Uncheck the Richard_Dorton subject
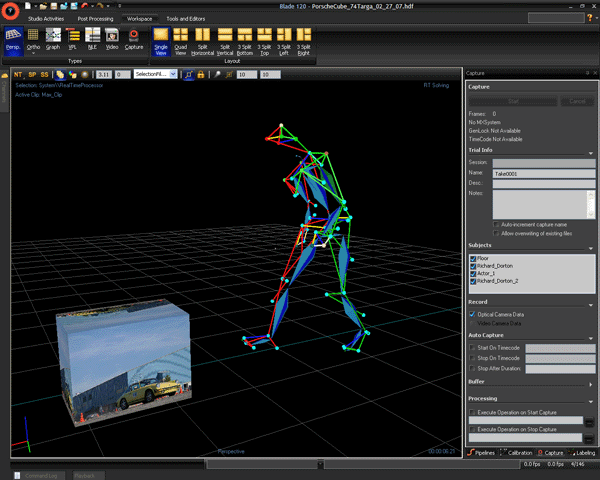Viewport: 600px width, 480px height. (x=473, y=266)
